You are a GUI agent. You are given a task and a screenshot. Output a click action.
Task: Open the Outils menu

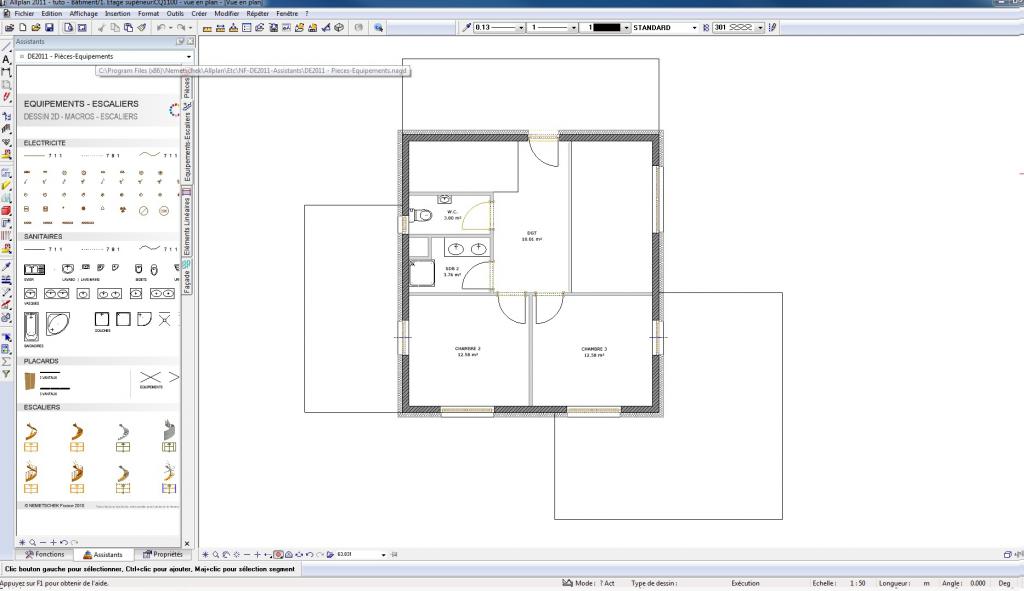point(175,14)
